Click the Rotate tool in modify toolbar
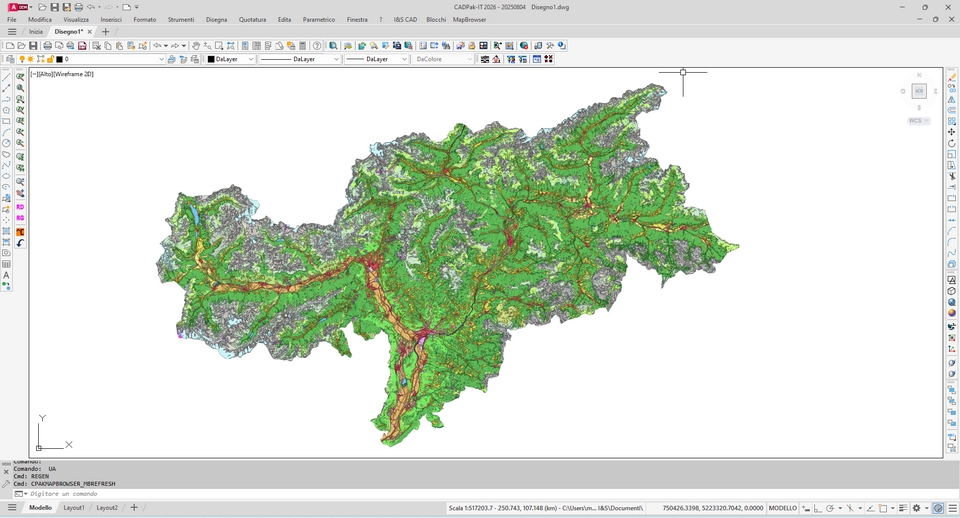This screenshot has width=960, height=518. (951, 143)
